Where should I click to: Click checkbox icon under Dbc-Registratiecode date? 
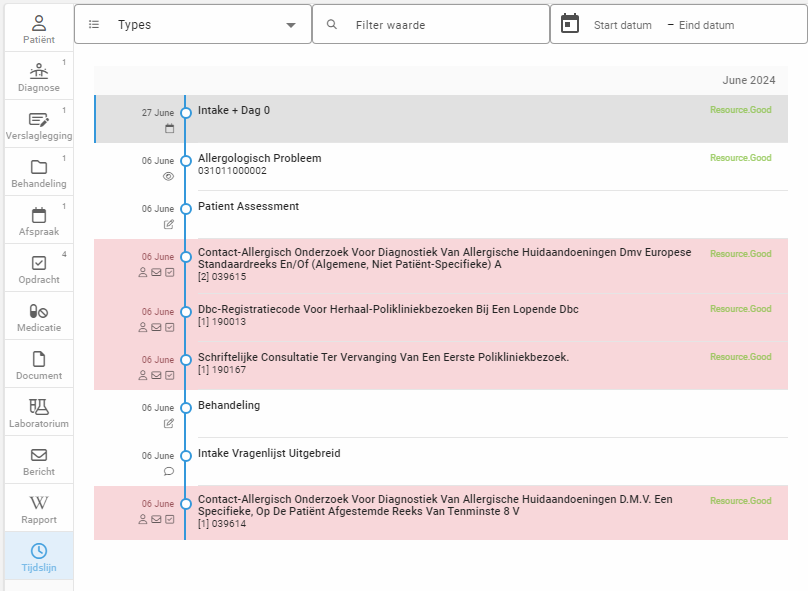pos(170,327)
